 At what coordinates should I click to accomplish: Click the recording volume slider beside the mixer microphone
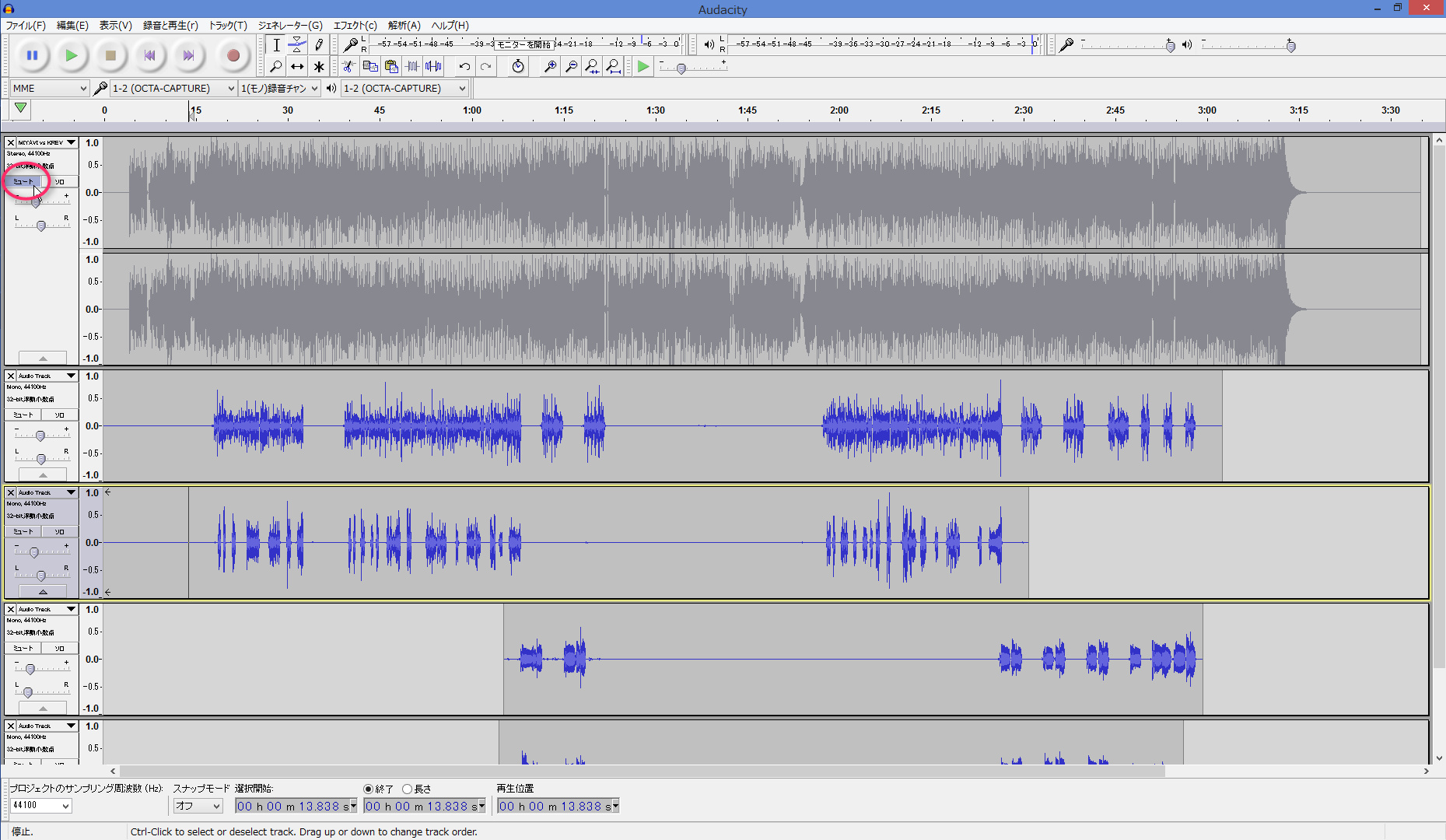point(1127,46)
